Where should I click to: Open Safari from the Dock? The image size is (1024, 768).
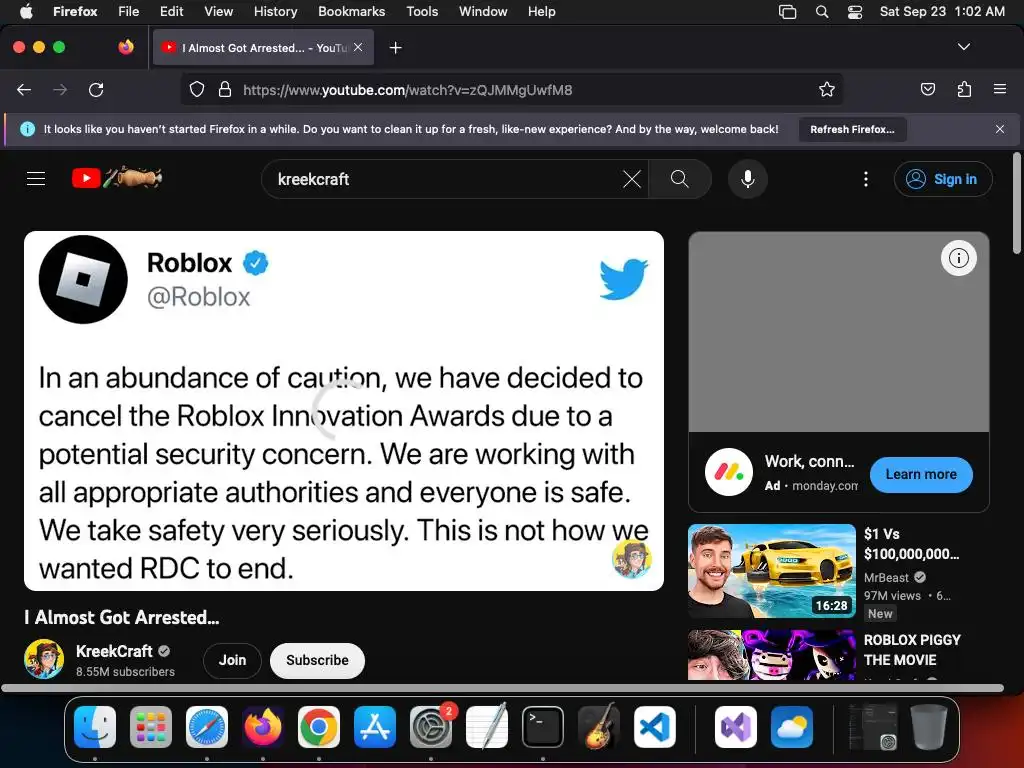pos(207,727)
